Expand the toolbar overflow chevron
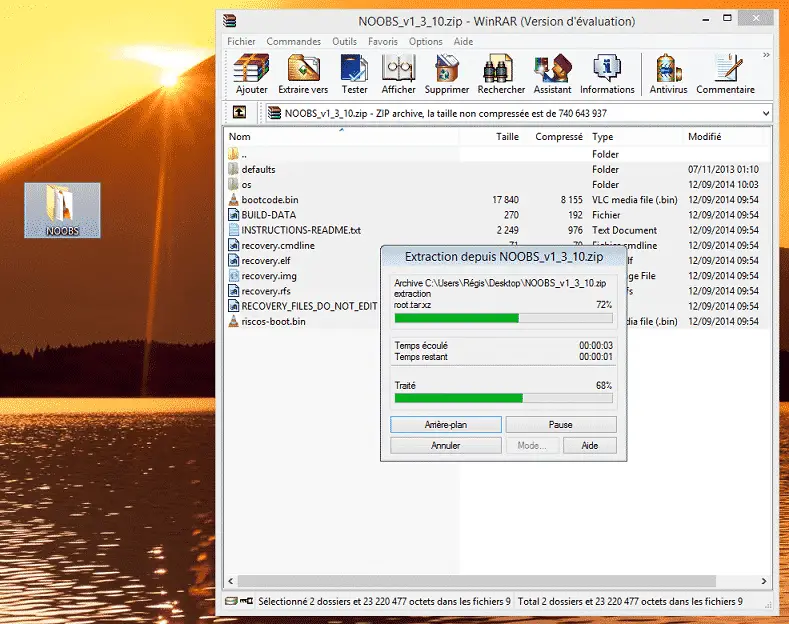The height and width of the screenshot is (624, 789). [766, 55]
